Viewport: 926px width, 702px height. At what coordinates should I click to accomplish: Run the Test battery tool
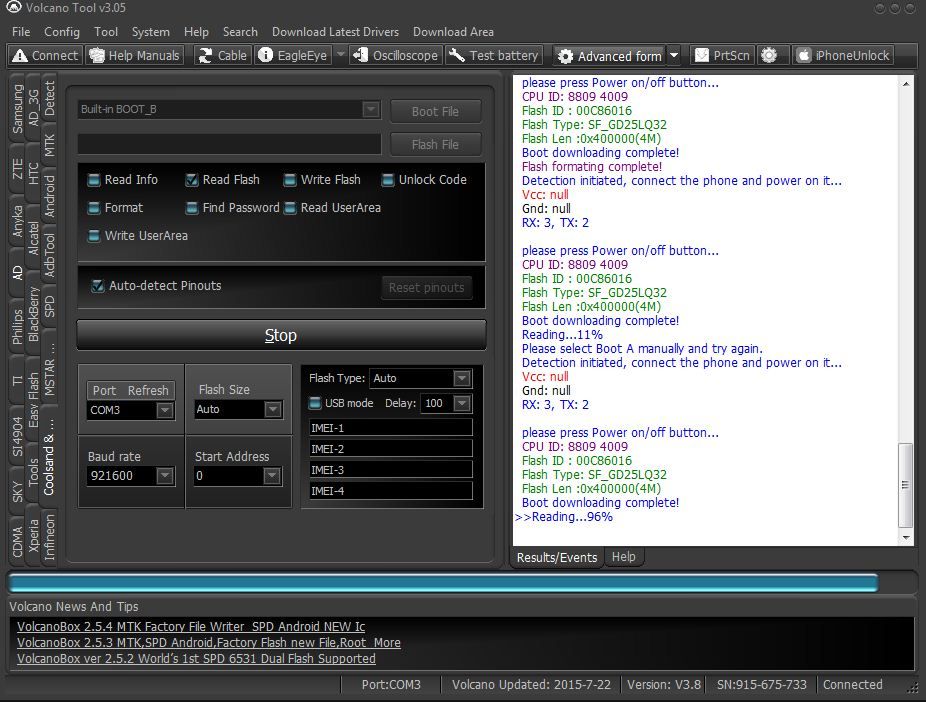click(495, 56)
